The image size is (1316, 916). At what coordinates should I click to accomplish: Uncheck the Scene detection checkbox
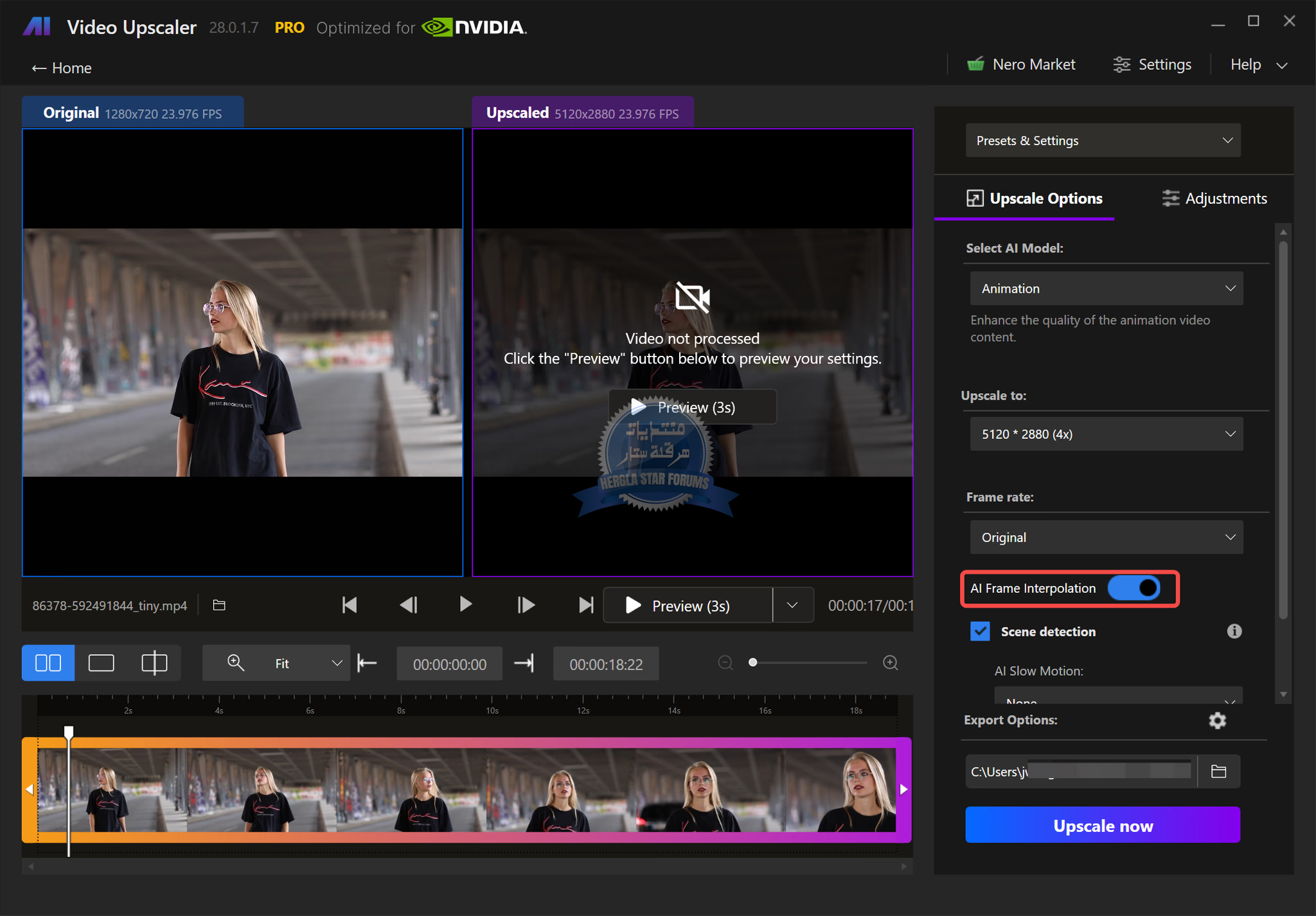tap(980, 631)
